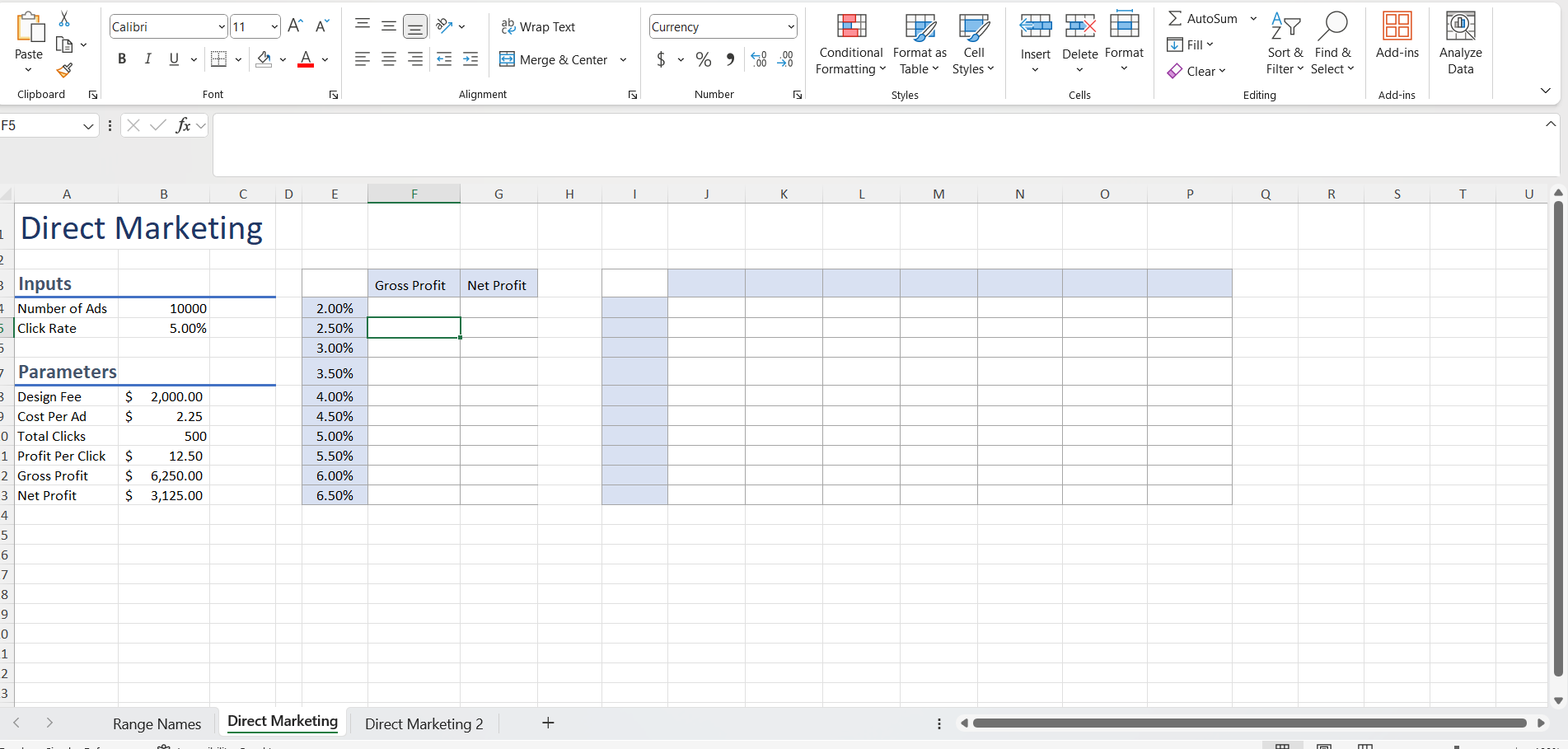Click the Copy icon

pyautogui.click(x=64, y=44)
